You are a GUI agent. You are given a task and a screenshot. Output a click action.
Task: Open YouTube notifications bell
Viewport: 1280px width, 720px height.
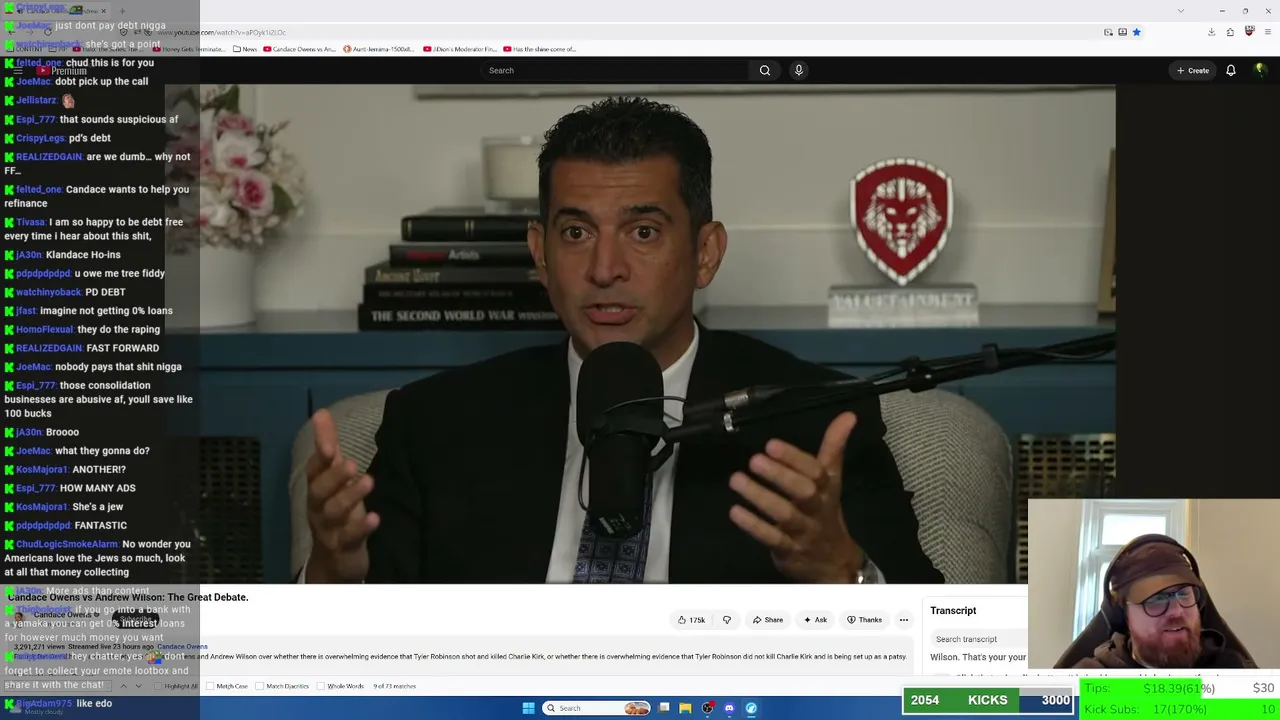(1231, 70)
